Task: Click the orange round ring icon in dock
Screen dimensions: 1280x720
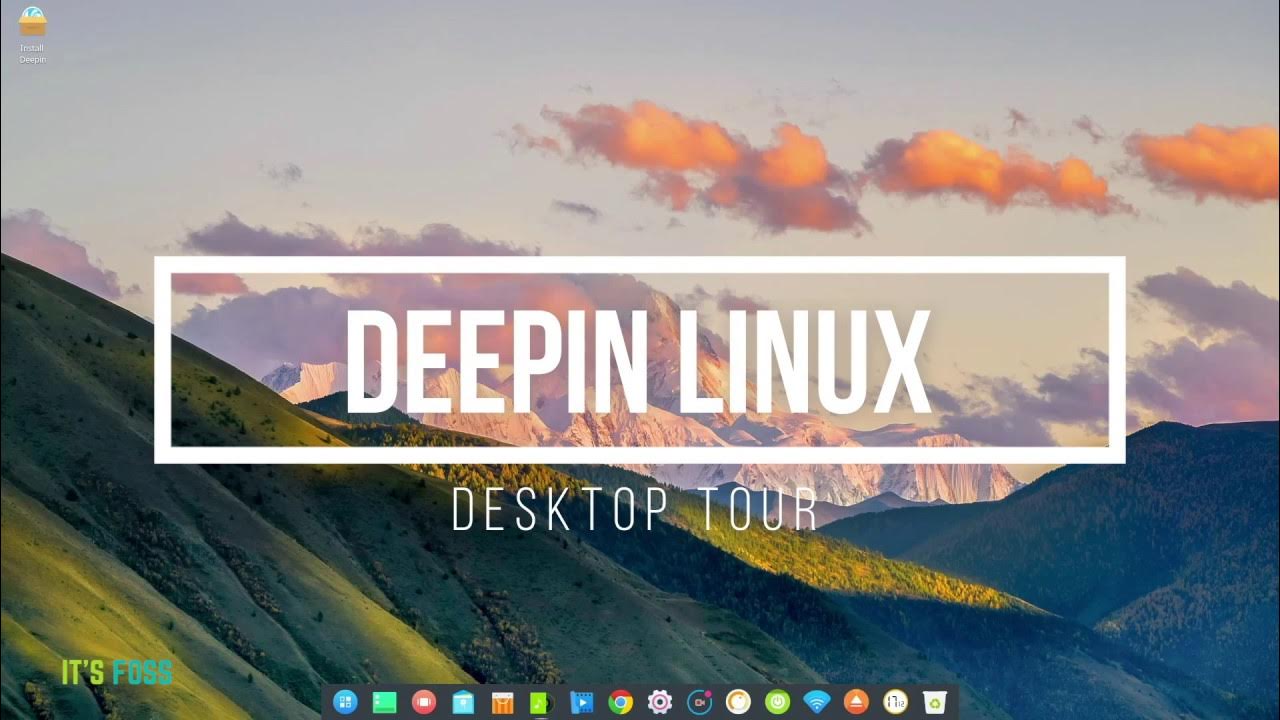Action: click(738, 702)
